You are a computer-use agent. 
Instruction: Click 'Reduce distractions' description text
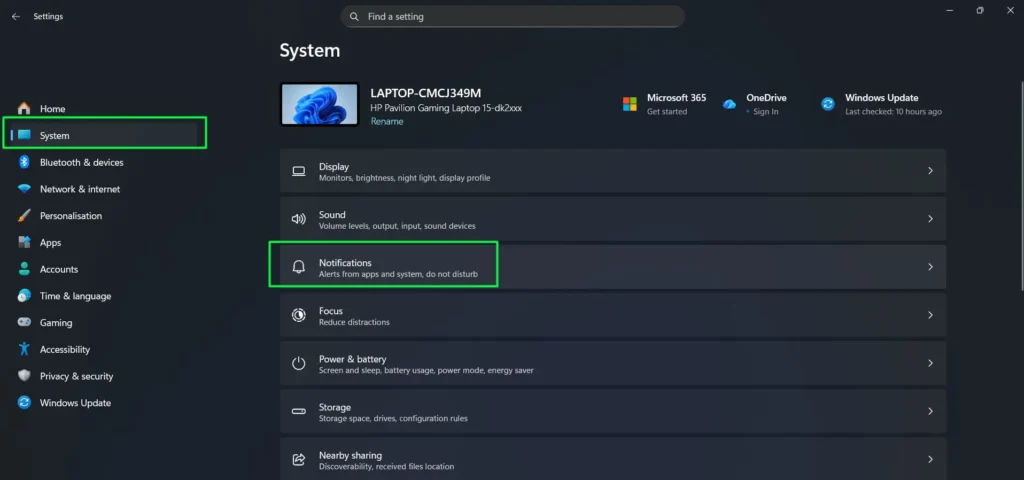354,323
